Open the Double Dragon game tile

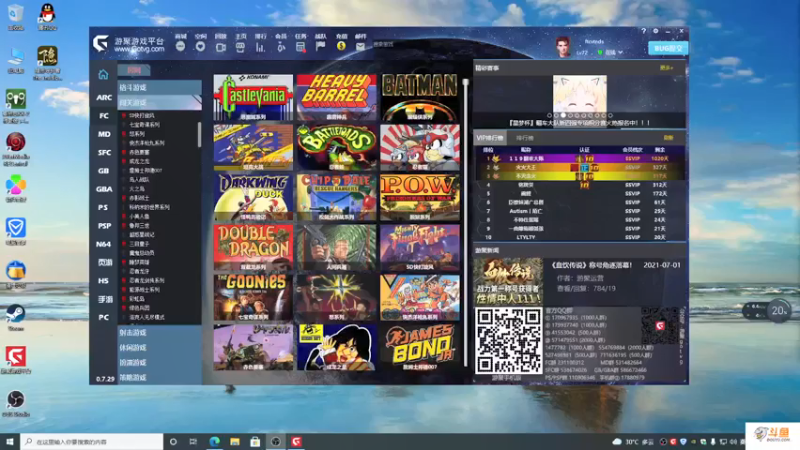pos(253,247)
